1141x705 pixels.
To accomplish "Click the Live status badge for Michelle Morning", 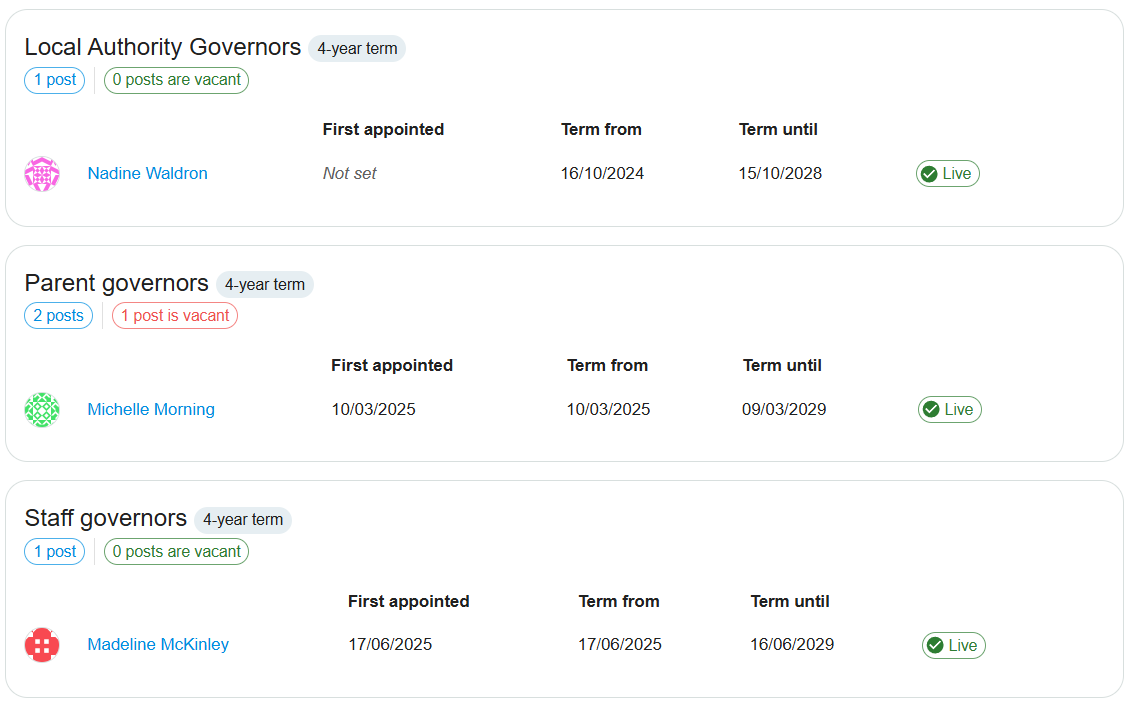I will pyautogui.click(x=949, y=410).
